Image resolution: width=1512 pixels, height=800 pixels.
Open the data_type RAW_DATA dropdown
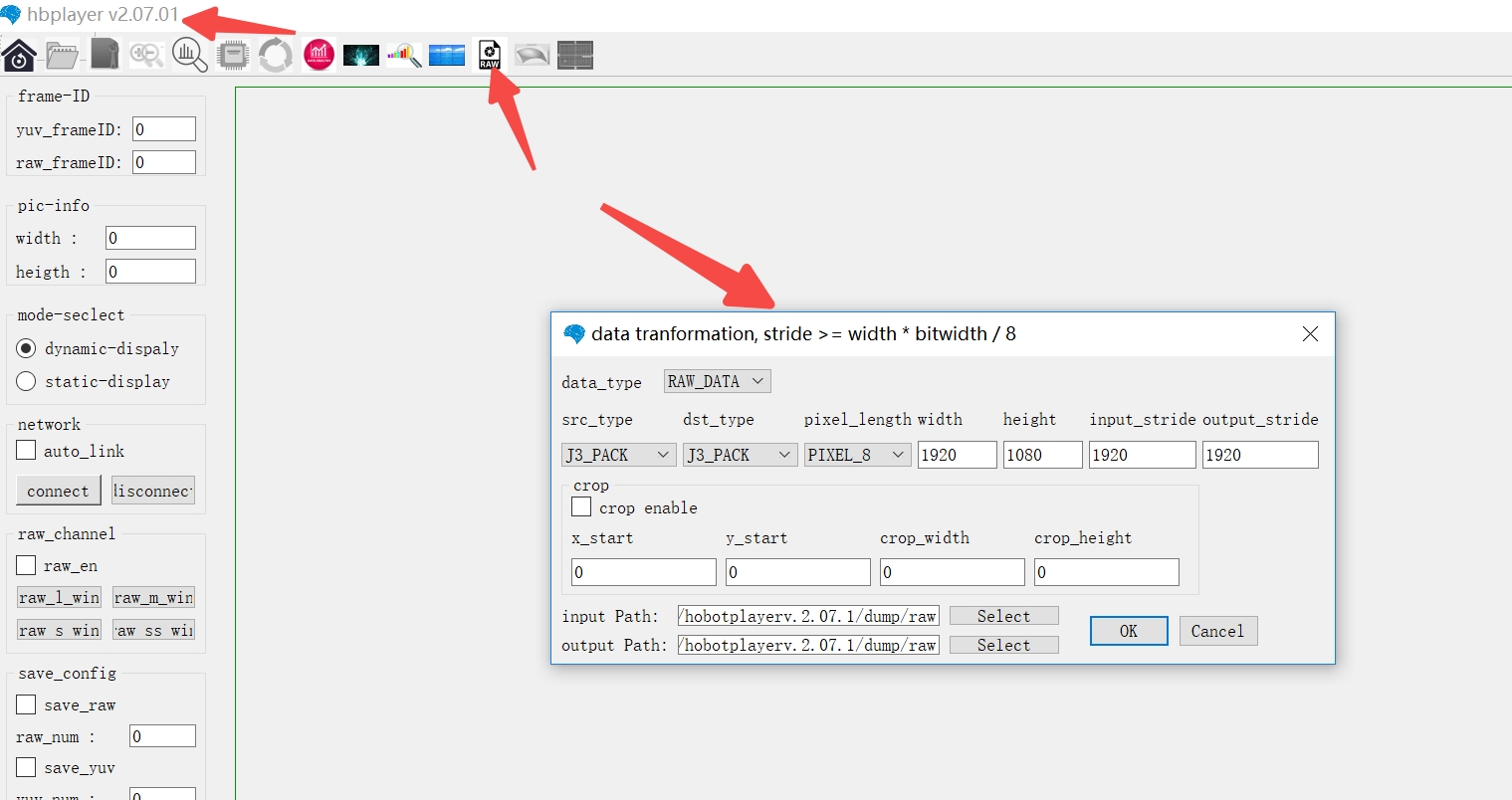point(717,381)
